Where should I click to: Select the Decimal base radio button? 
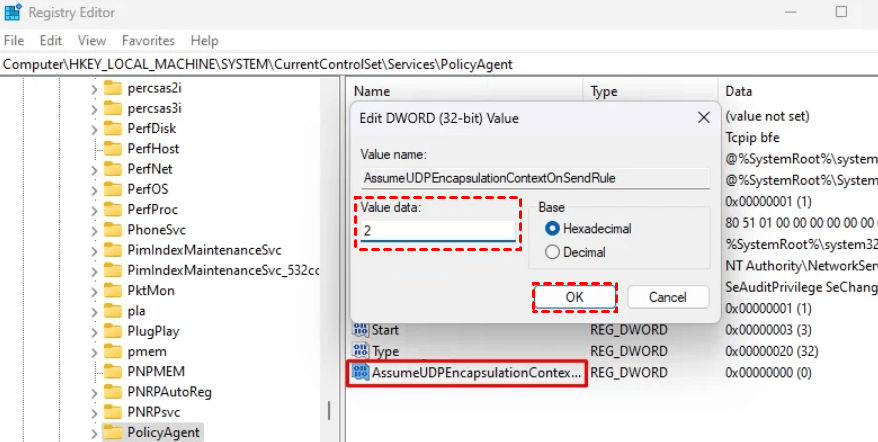click(x=553, y=252)
